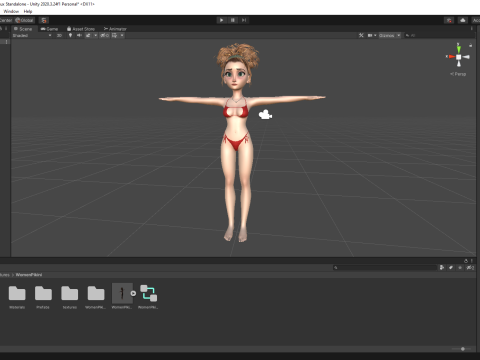This screenshot has width=480, height=360.
Task: Select the camera gizmo in scene
Action: click(x=265, y=115)
